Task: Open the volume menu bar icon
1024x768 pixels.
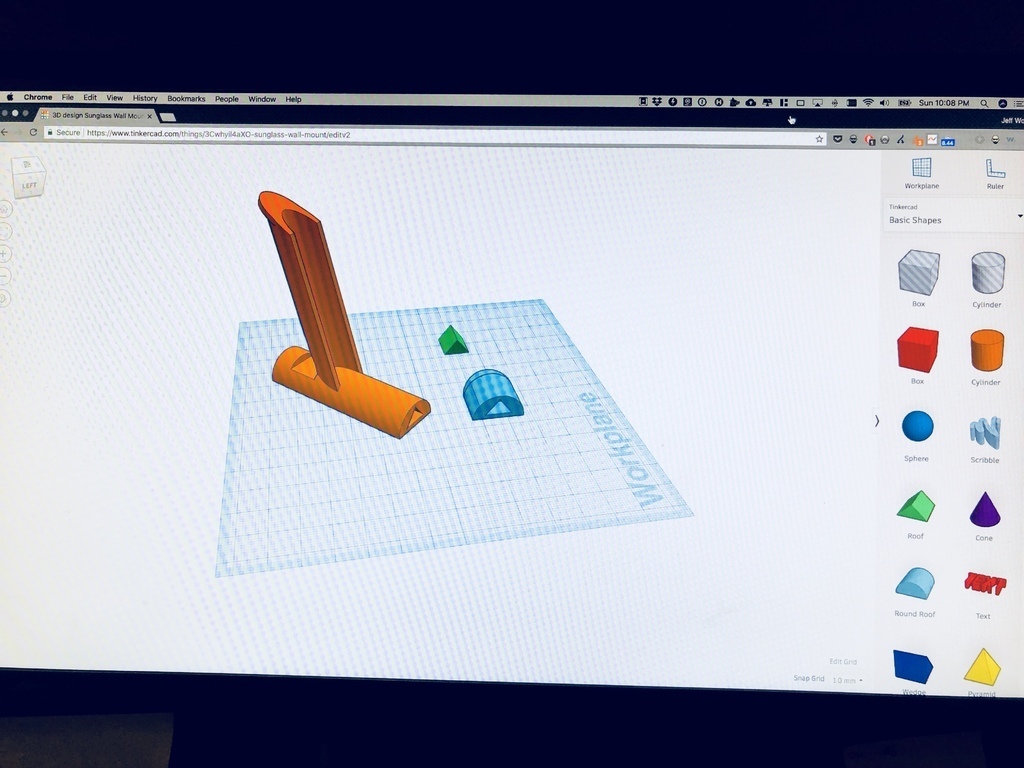Action: coord(884,103)
